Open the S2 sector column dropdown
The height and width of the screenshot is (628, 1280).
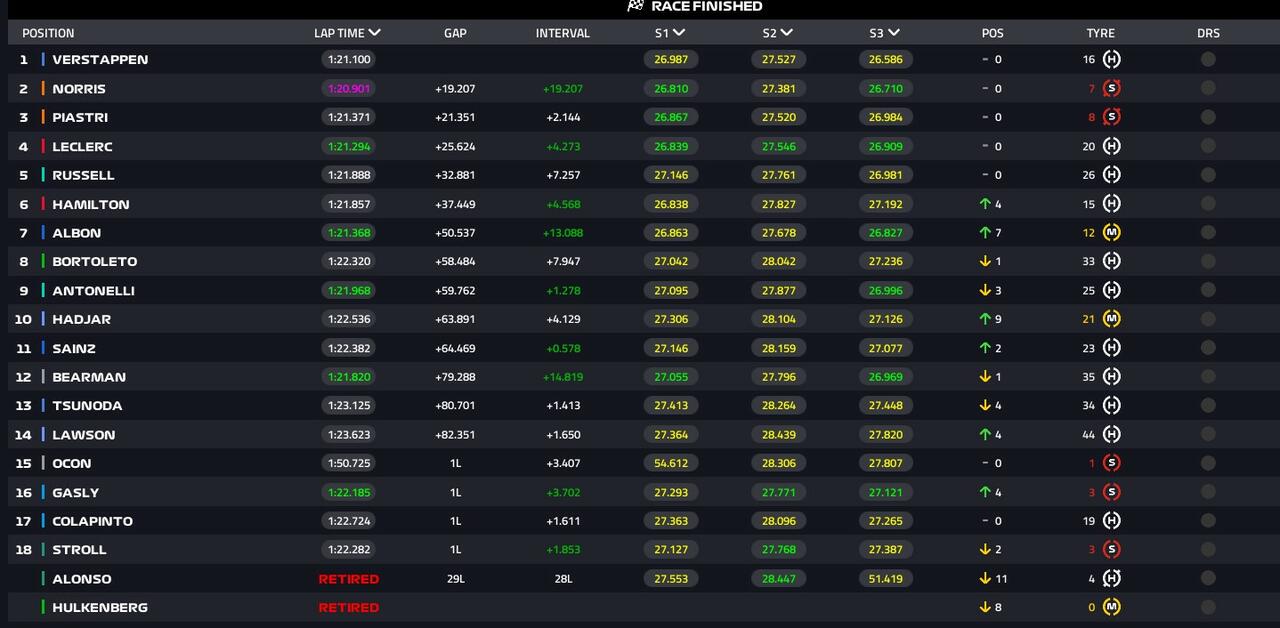pyautogui.click(x=787, y=33)
